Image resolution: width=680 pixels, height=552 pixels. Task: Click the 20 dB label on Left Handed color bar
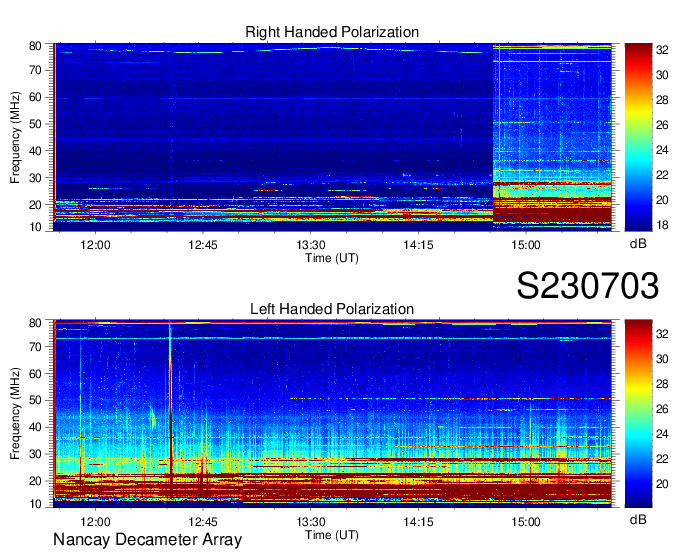tap(662, 484)
